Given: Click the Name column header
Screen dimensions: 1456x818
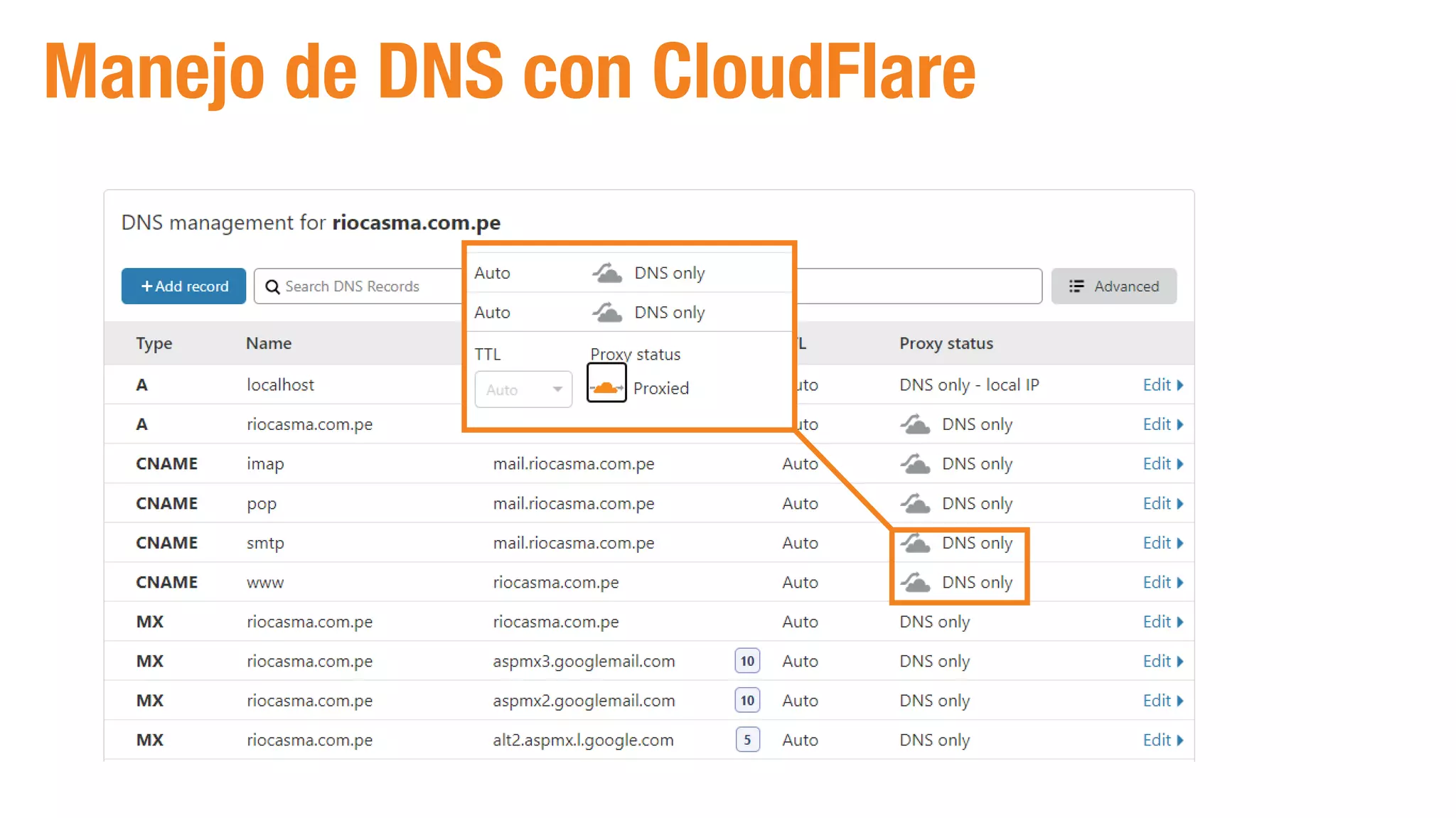Looking at the screenshot, I should click(269, 343).
